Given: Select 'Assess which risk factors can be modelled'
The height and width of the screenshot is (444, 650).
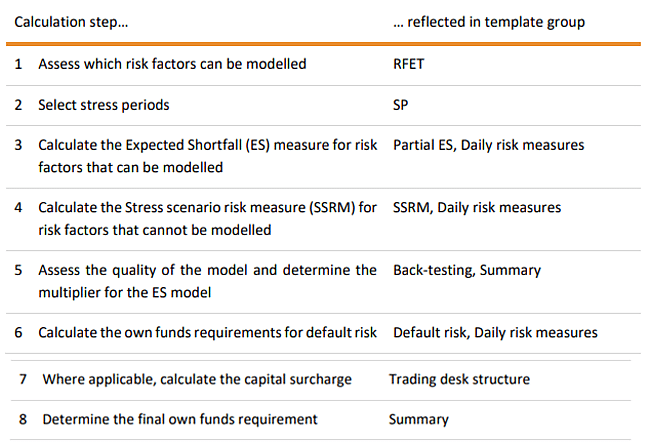Looking at the screenshot, I should click(x=172, y=64).
